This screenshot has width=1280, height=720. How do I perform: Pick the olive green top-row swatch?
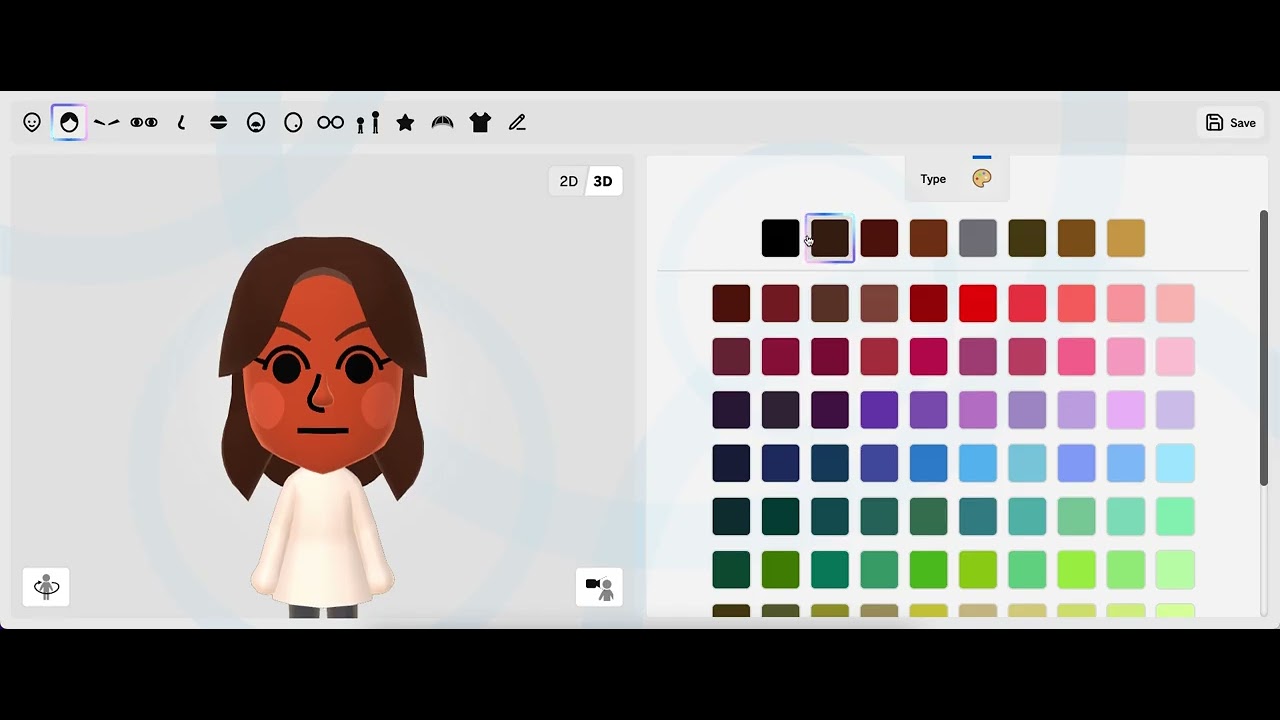point(1027,238)
